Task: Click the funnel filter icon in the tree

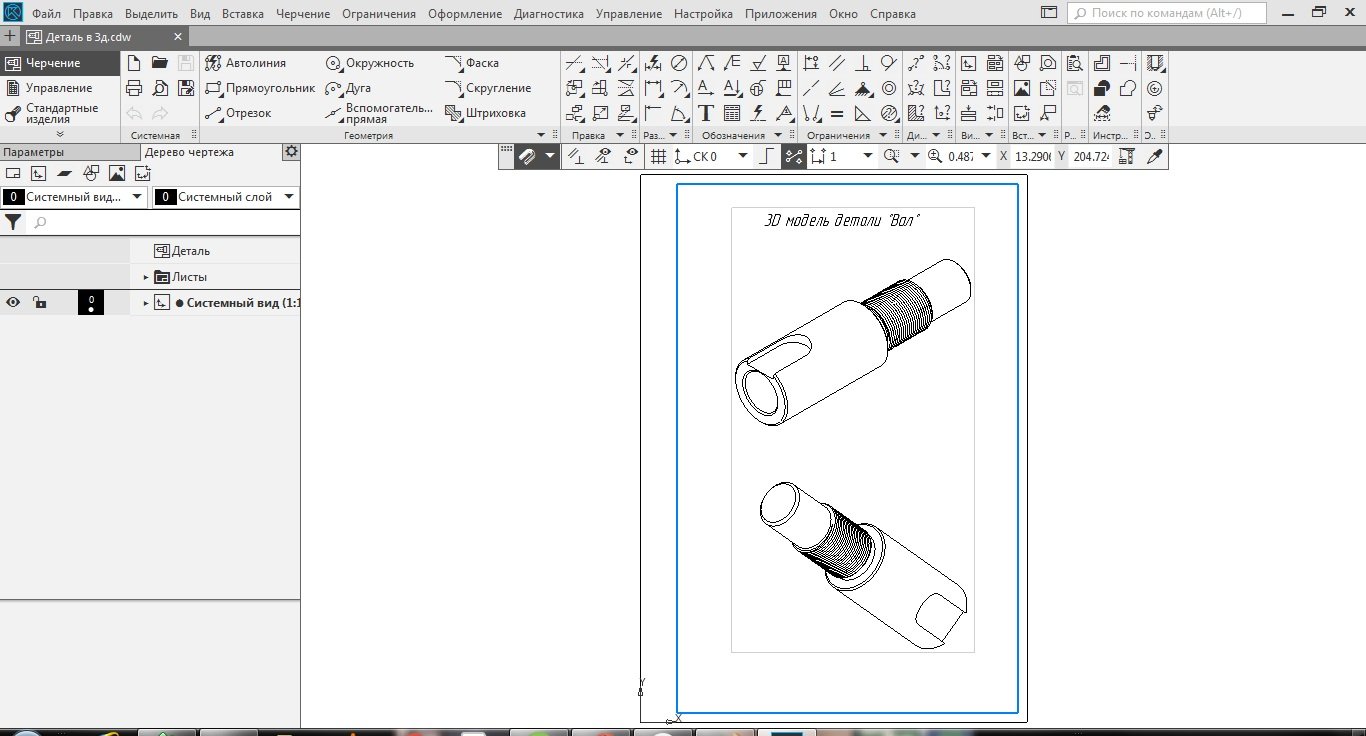Action: coord(14,222)
